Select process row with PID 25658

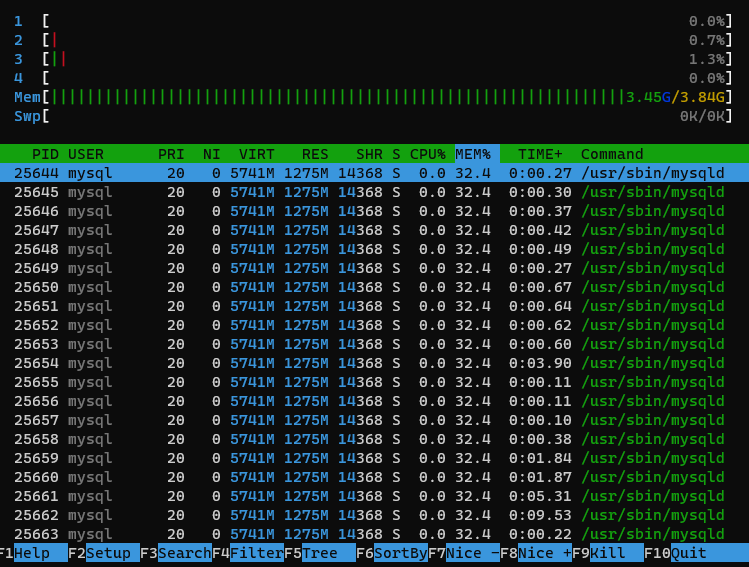[374, 439]
